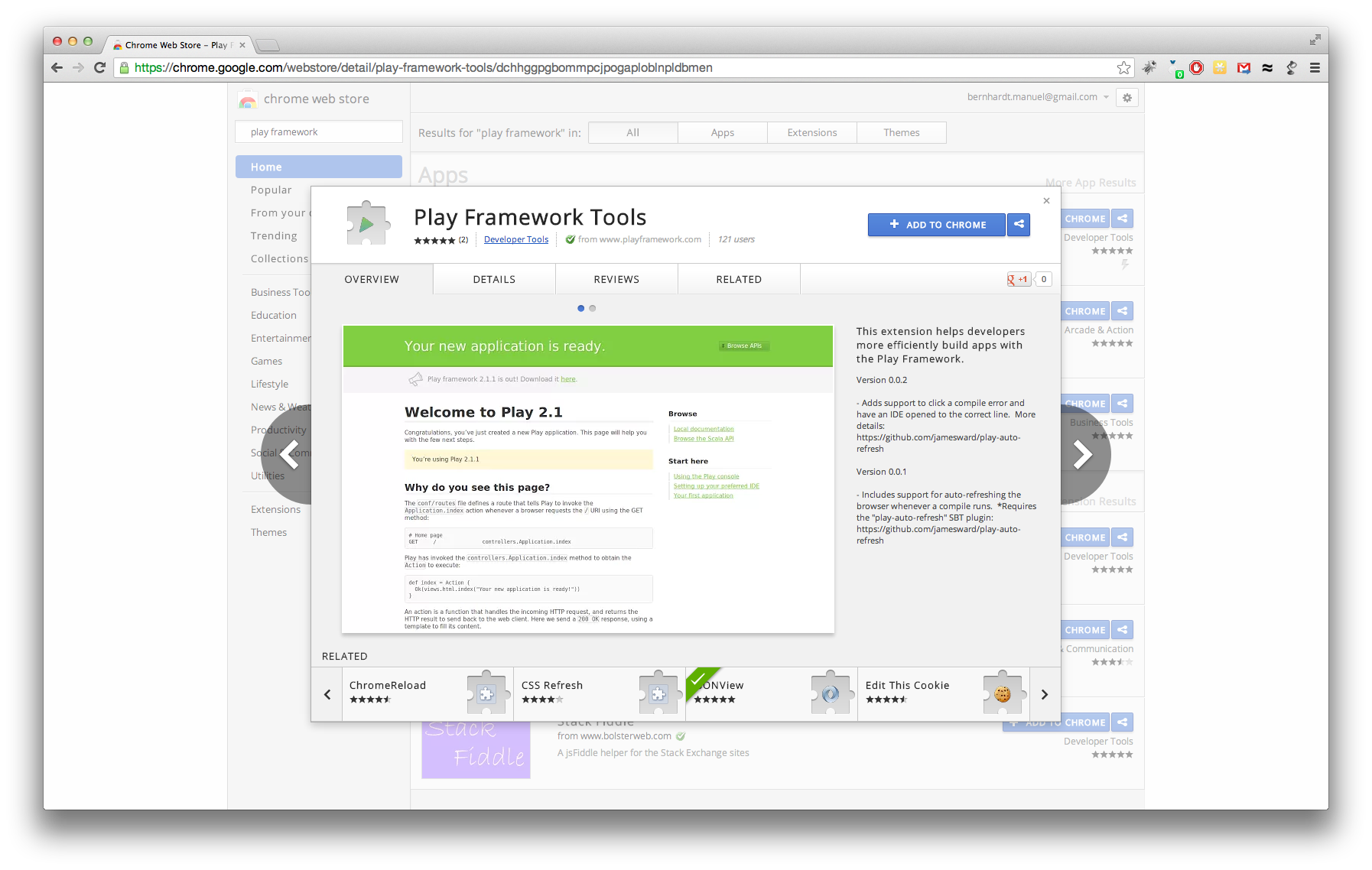Screen dimensions: 1372x870
Task: Click the Google +1 button
Action: click(x=1019, y=280)
